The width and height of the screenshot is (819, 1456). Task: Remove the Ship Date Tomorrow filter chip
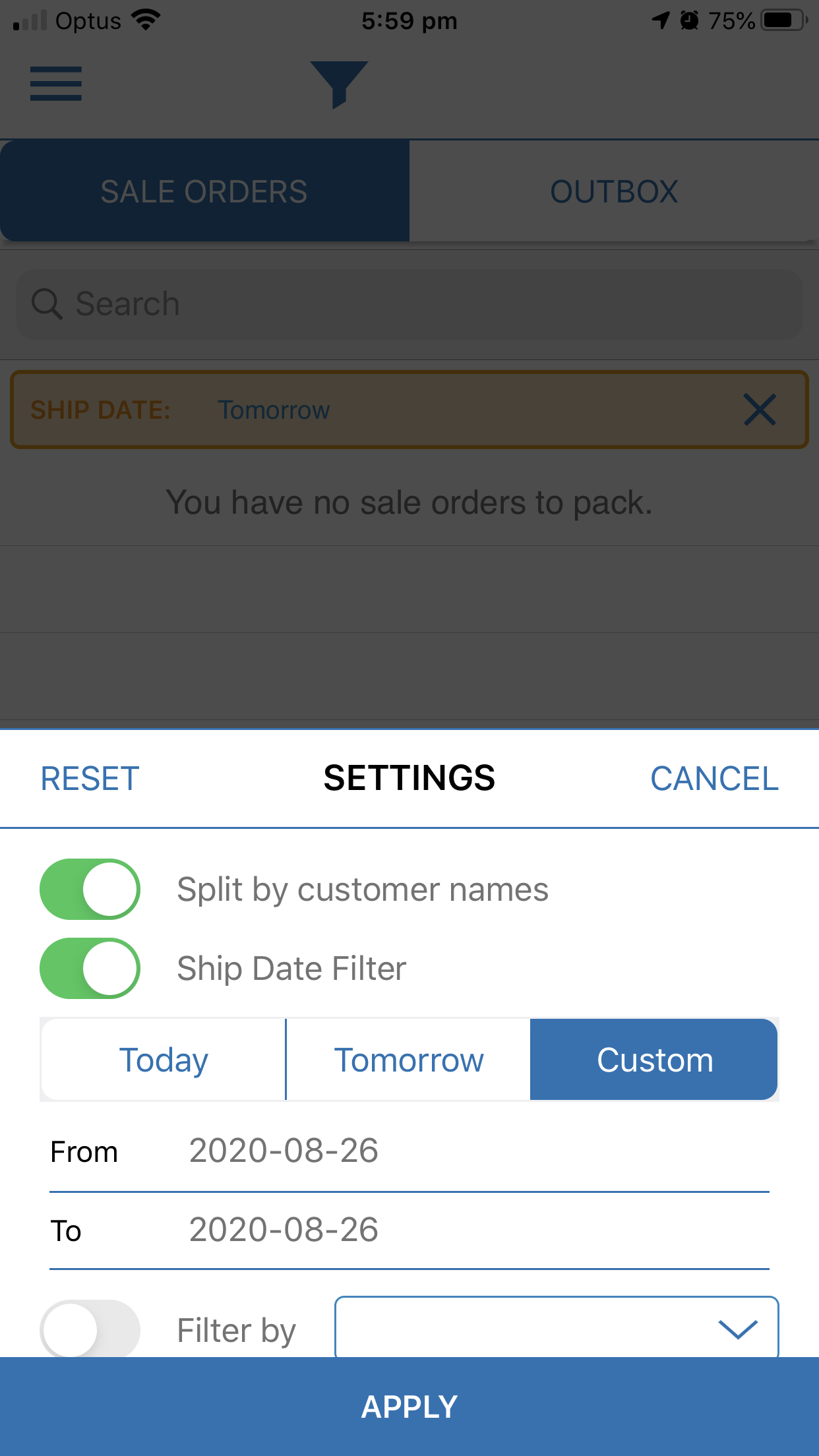coord(760,409)
